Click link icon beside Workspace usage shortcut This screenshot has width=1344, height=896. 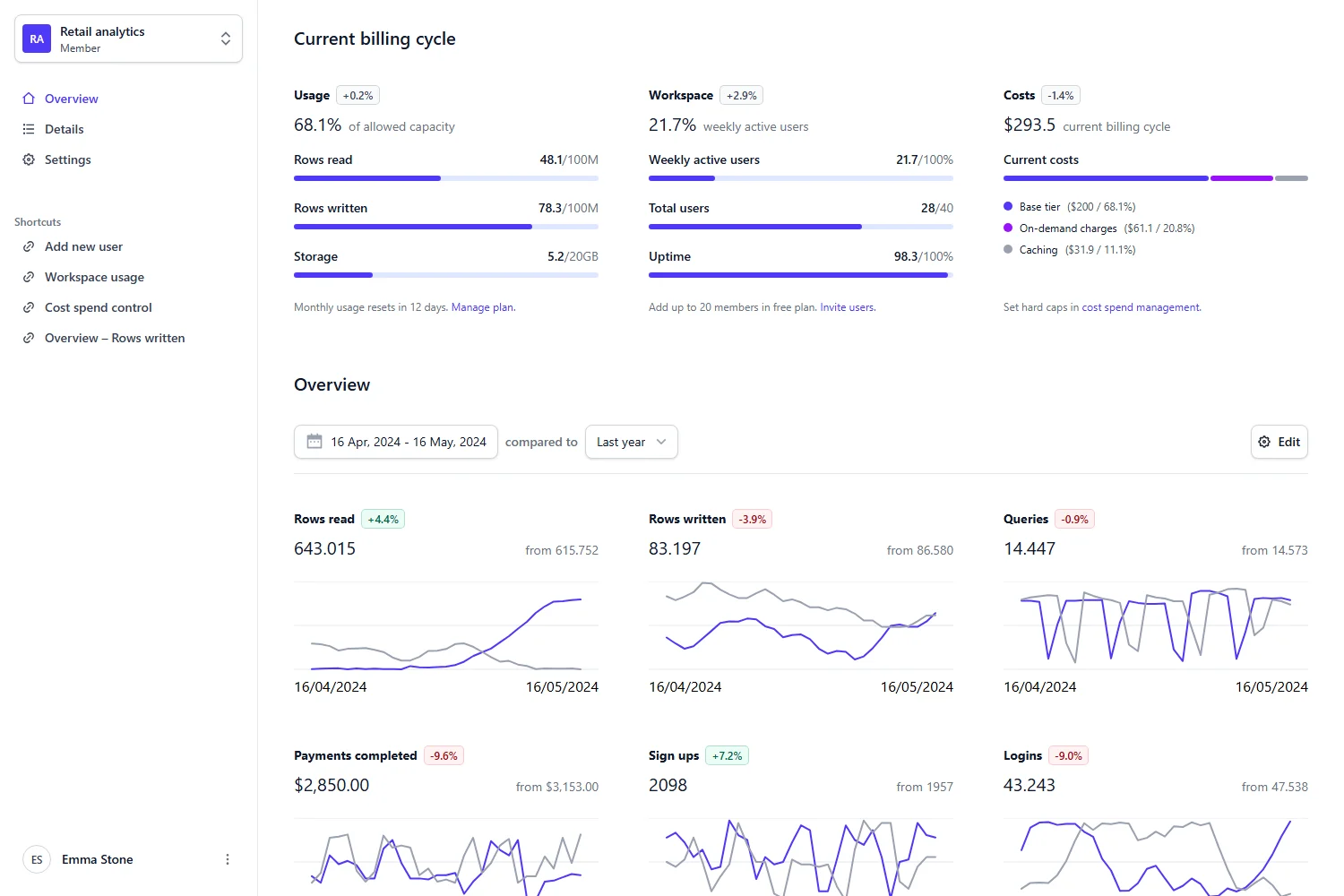29,277
